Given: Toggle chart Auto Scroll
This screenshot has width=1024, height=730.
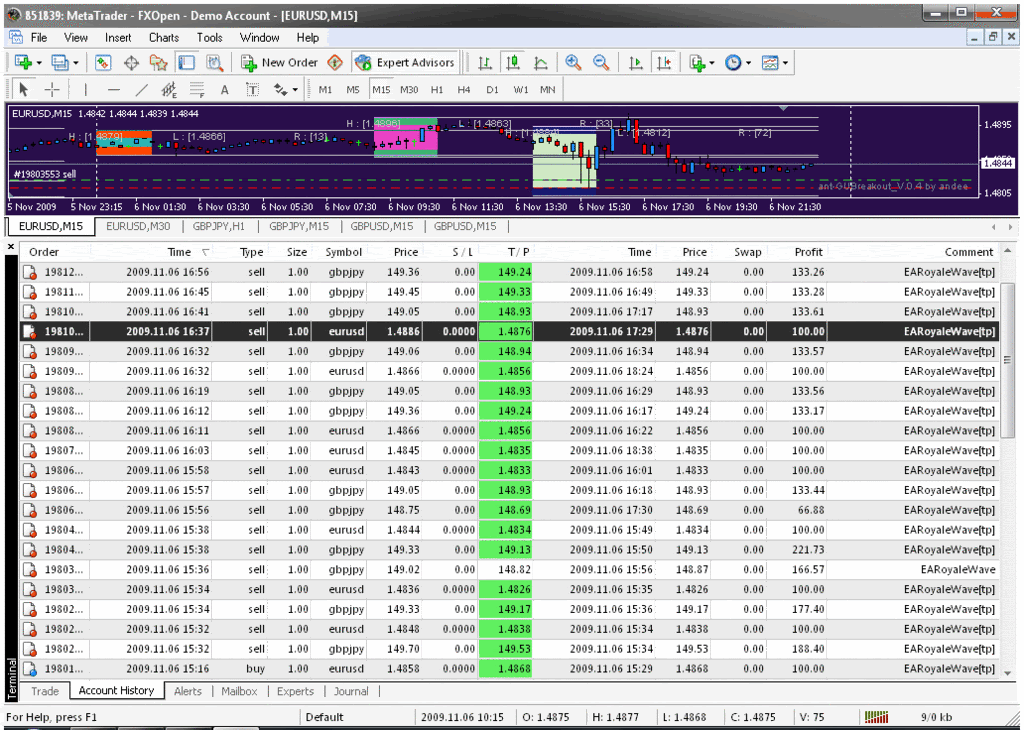Looking at the screenshot, I should click(635, 63).
